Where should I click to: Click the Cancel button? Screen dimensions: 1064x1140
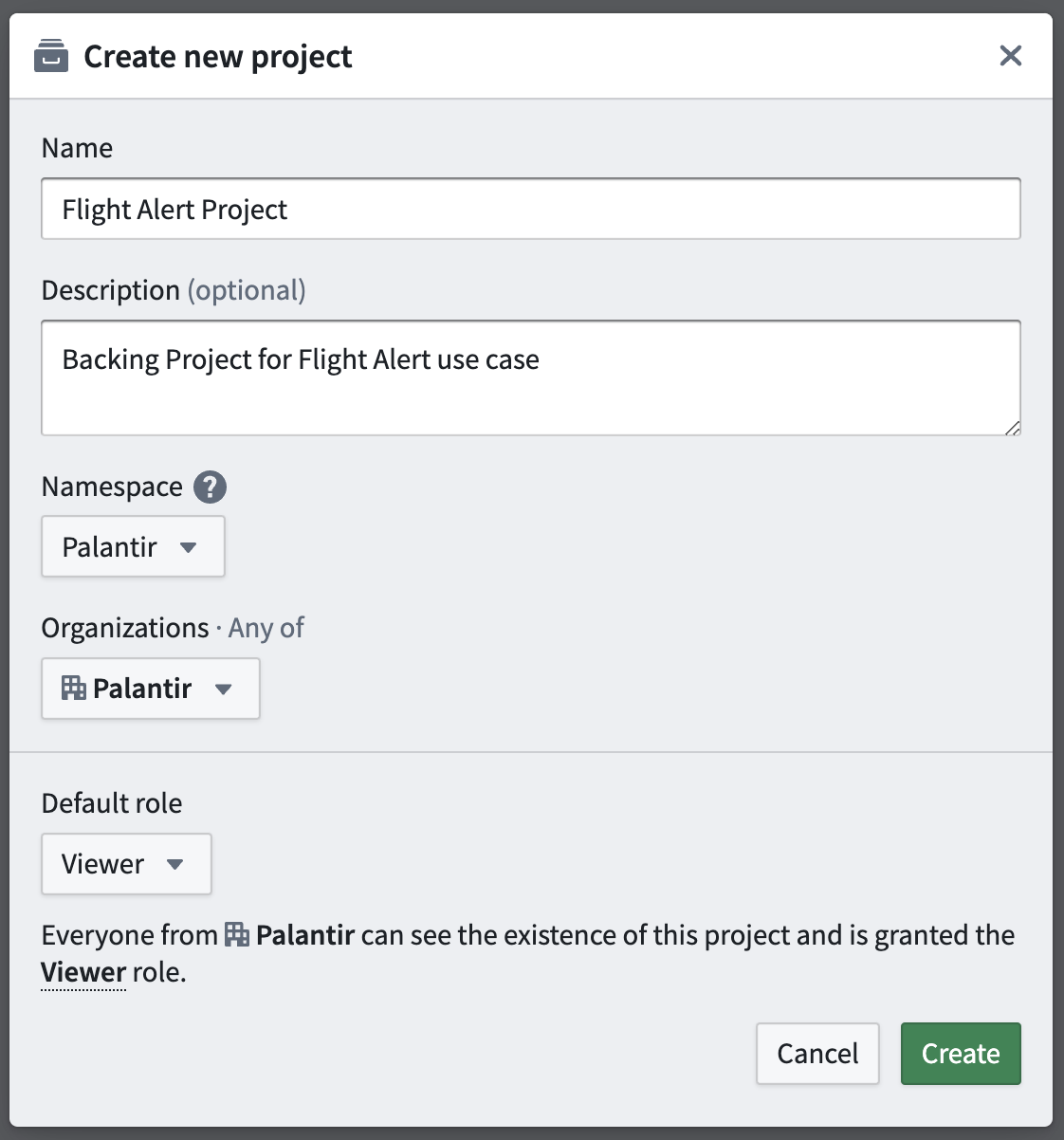point(817,1054)
